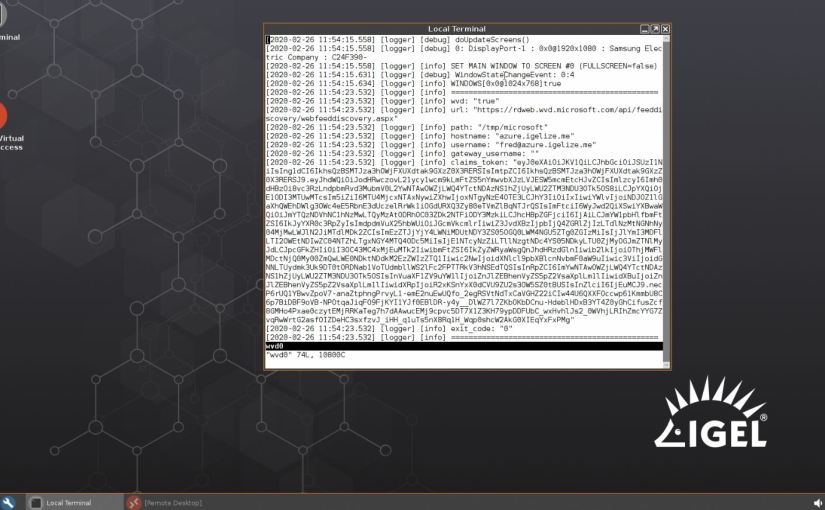Image resolution: width=825 pixels, height=510 pixels.
Task: Maximize the Local Terminal window
Action: pos(655,29)
